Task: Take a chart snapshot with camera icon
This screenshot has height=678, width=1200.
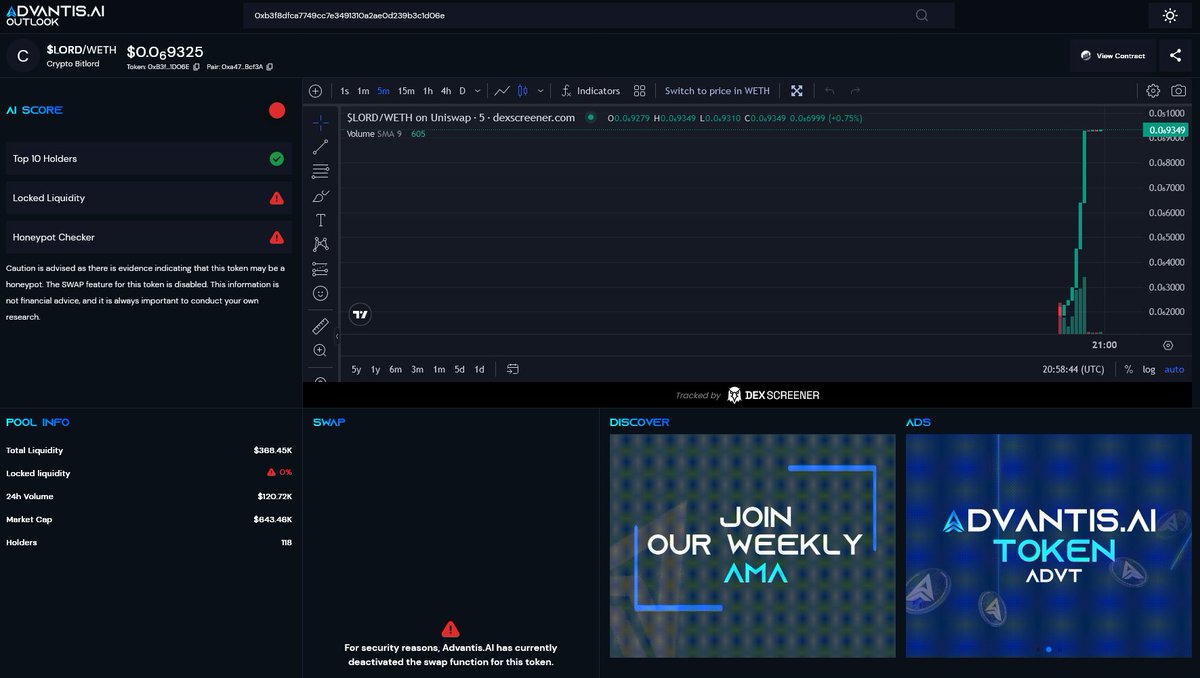Action: pos(1179,91)
